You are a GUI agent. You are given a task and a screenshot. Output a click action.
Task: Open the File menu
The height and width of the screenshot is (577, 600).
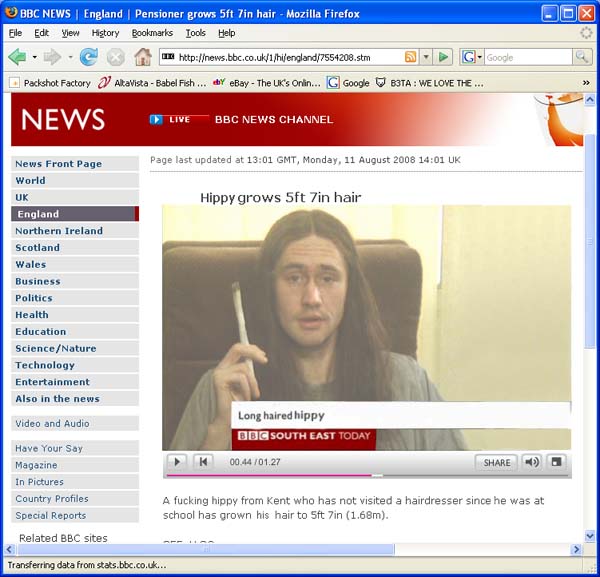coord(15,33)
